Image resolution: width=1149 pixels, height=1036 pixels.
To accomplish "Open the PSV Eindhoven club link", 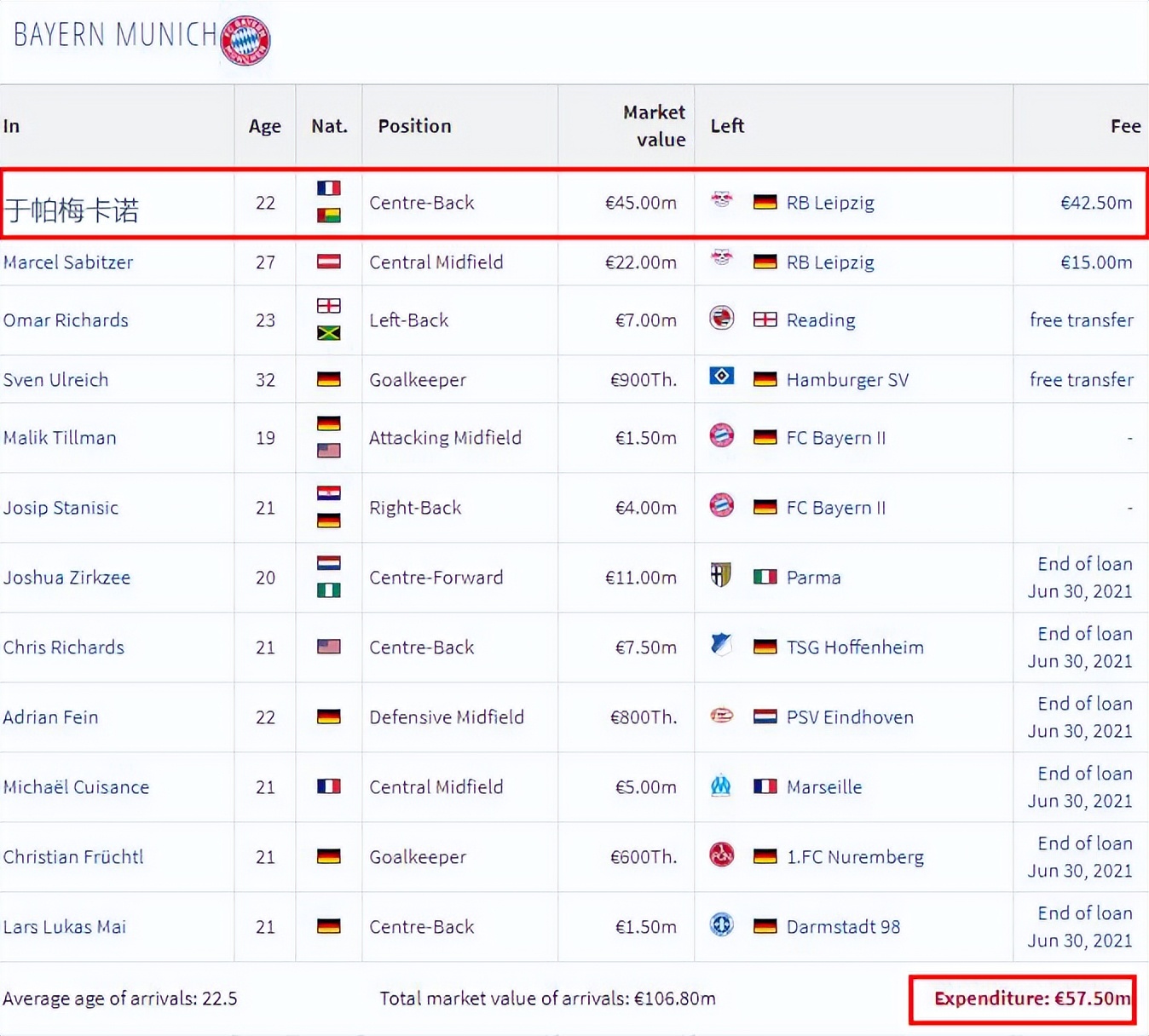I will pyautogui.click(x=850, y=717).
